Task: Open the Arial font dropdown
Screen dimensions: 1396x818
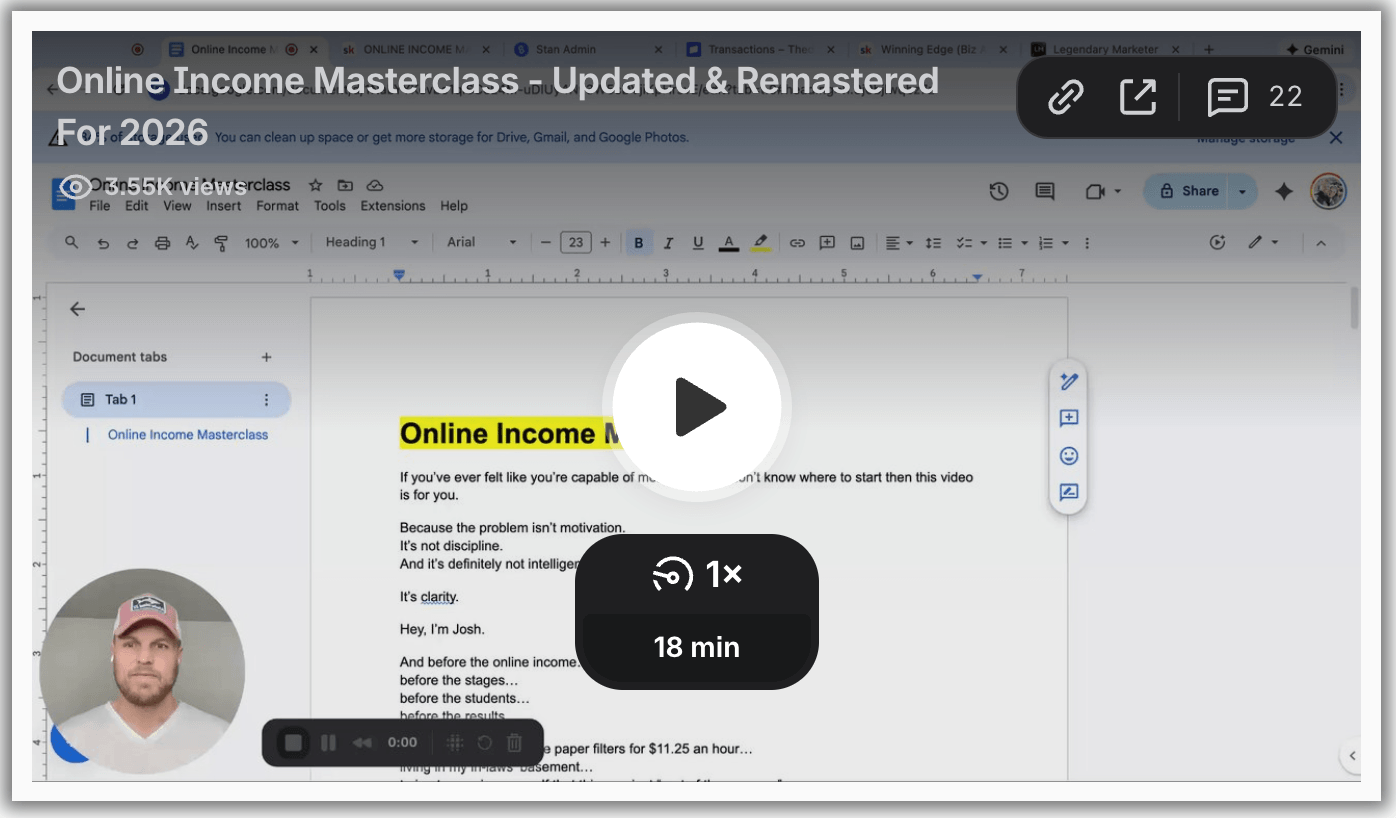Action: pos(482,243)
